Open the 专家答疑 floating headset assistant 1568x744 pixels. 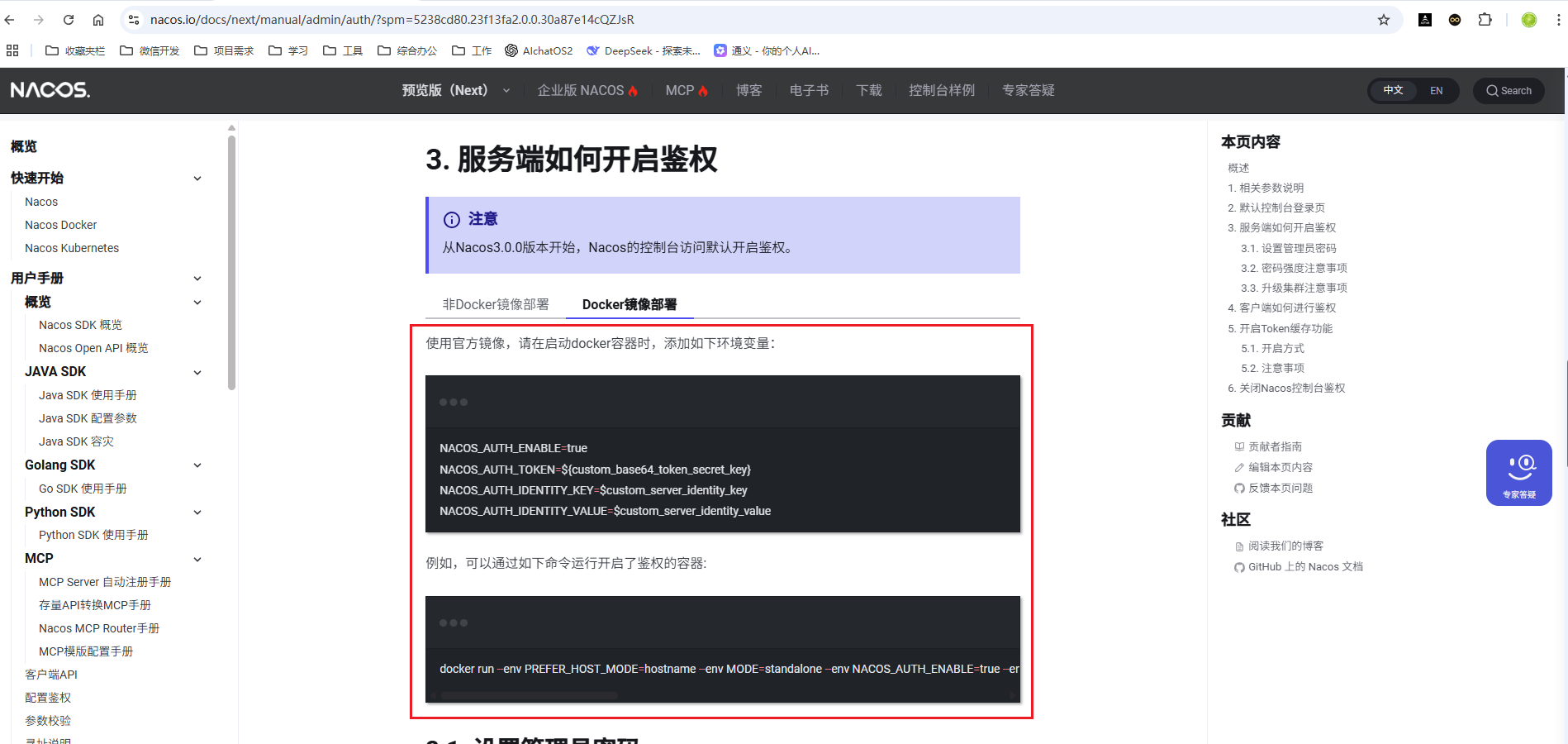[1518, 472]
